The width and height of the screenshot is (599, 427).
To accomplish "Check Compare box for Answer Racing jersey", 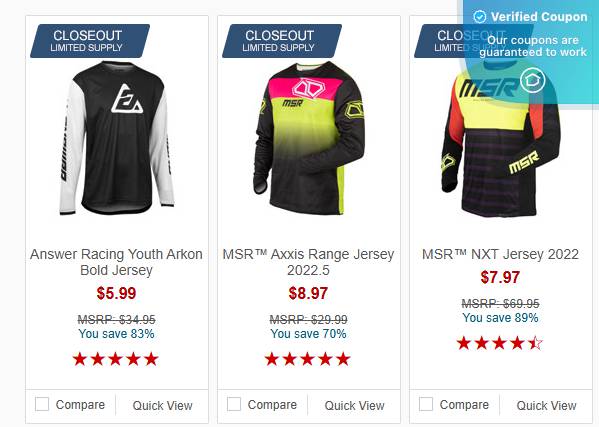I will [x=42, y=404].
